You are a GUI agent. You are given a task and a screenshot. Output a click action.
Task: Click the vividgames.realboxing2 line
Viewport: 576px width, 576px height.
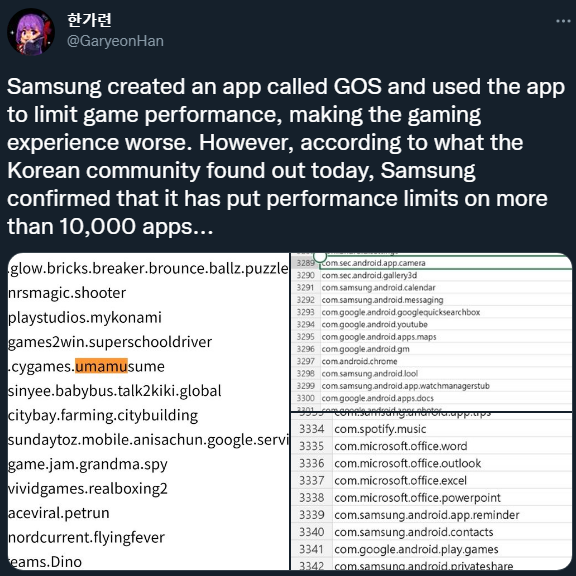pyautogui.click(x=87, y=489)
